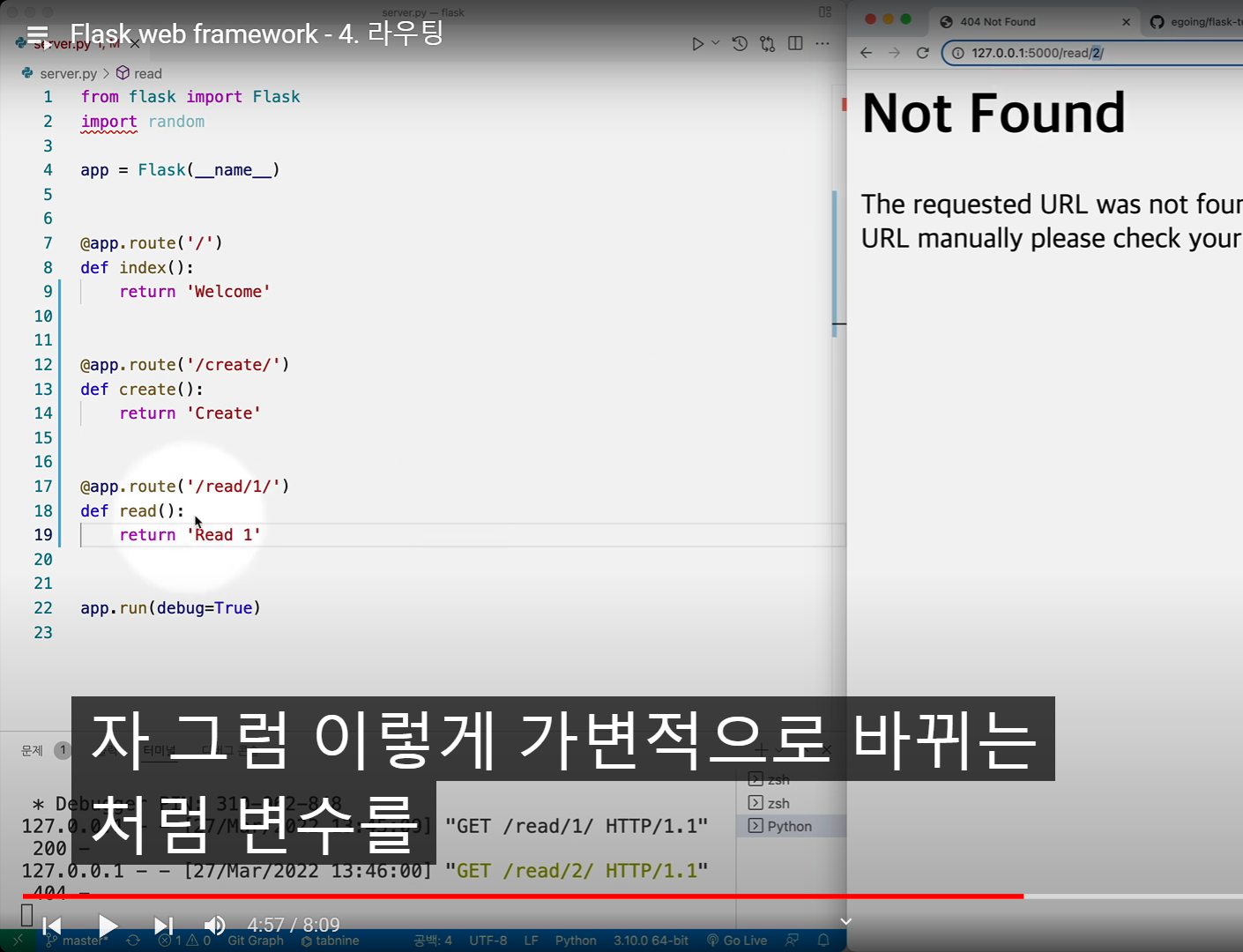Image resolution: width=1243 pixels, height=952 pixels.
Task: Click the 'Welcome' return string
Action: point(228,292)
